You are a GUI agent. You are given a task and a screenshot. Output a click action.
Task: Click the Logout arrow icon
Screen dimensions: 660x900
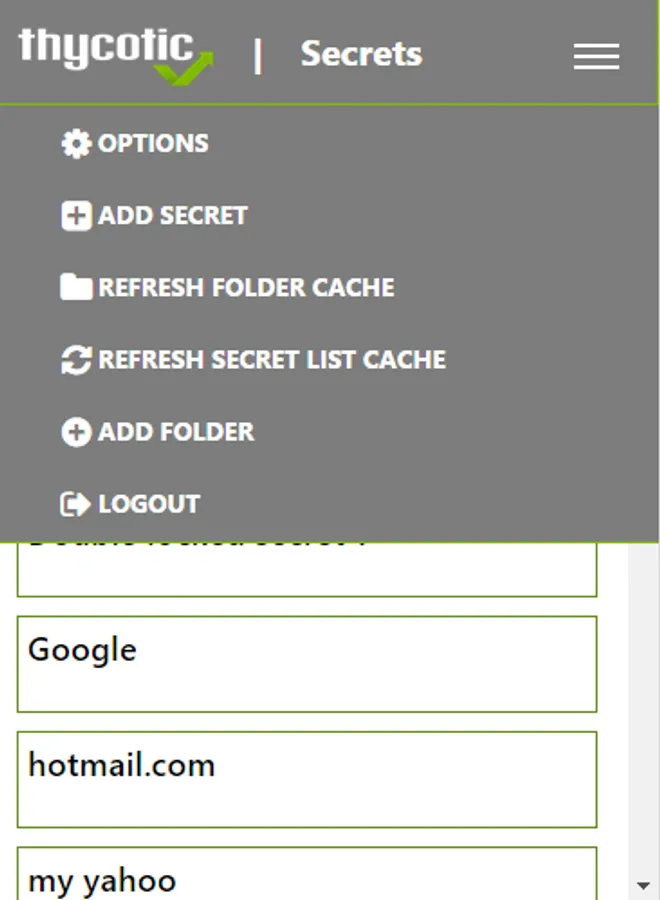tap(75, 504)
